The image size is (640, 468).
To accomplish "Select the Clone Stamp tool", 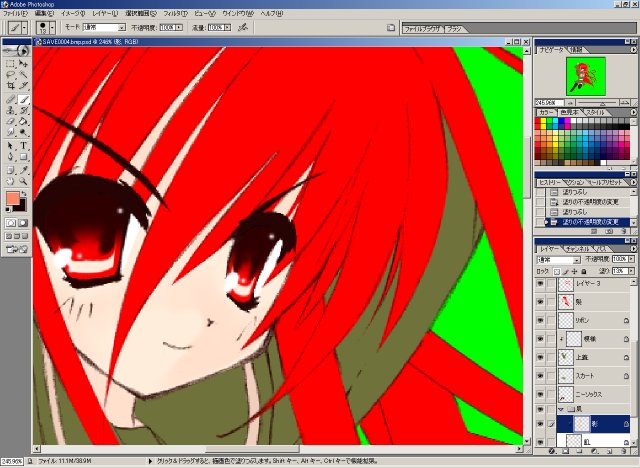I will click(x=10, y=111).
